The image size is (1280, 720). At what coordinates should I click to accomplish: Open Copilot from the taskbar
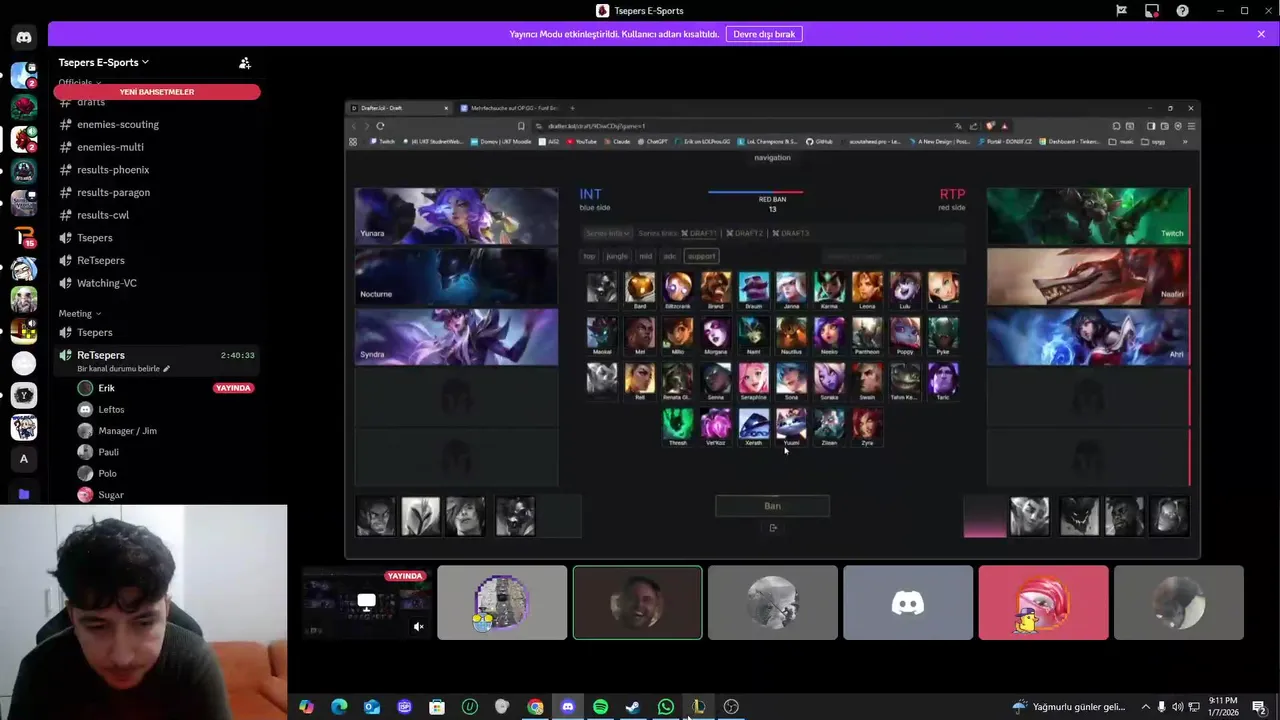[x=306, y=707]
